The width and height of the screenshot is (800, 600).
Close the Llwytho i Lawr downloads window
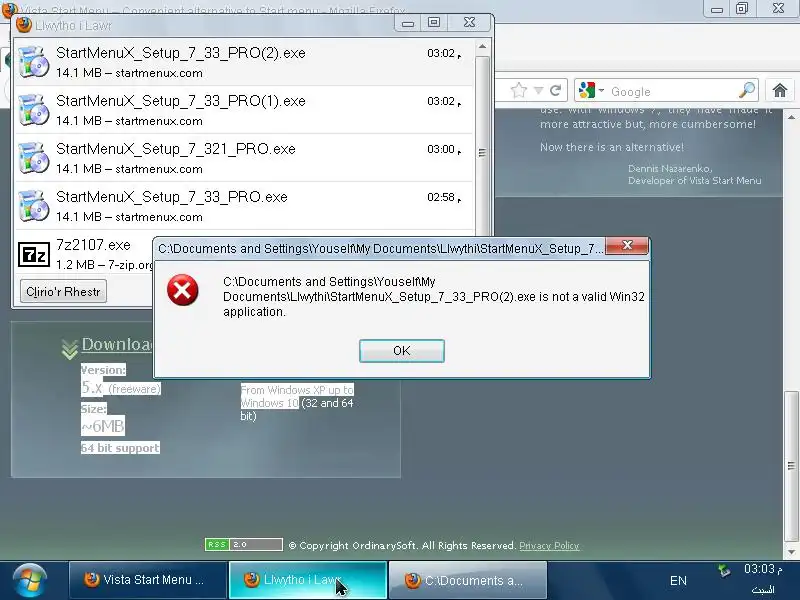469,22
